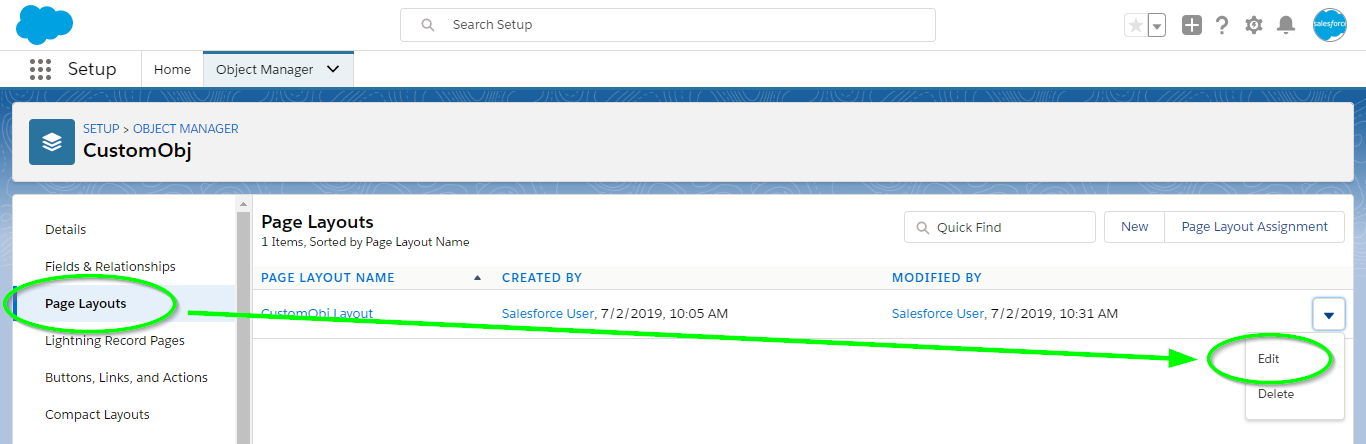Open the CustomObj Layout row action dropdown

(x=1328, y=315)
